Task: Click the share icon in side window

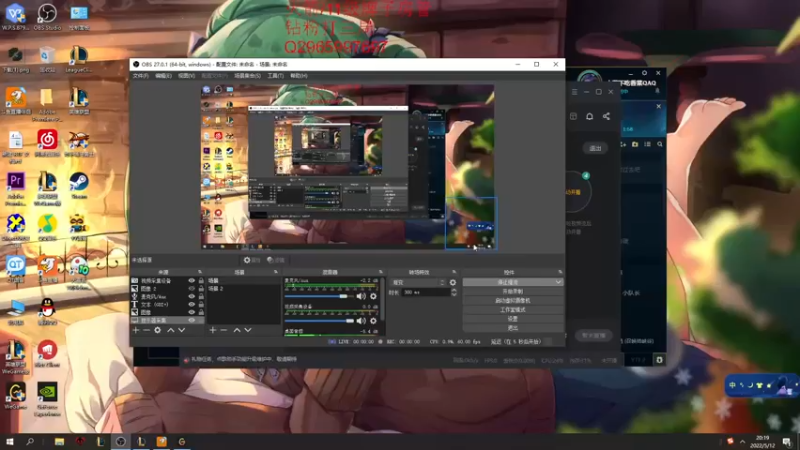Action: click(606, 116)
